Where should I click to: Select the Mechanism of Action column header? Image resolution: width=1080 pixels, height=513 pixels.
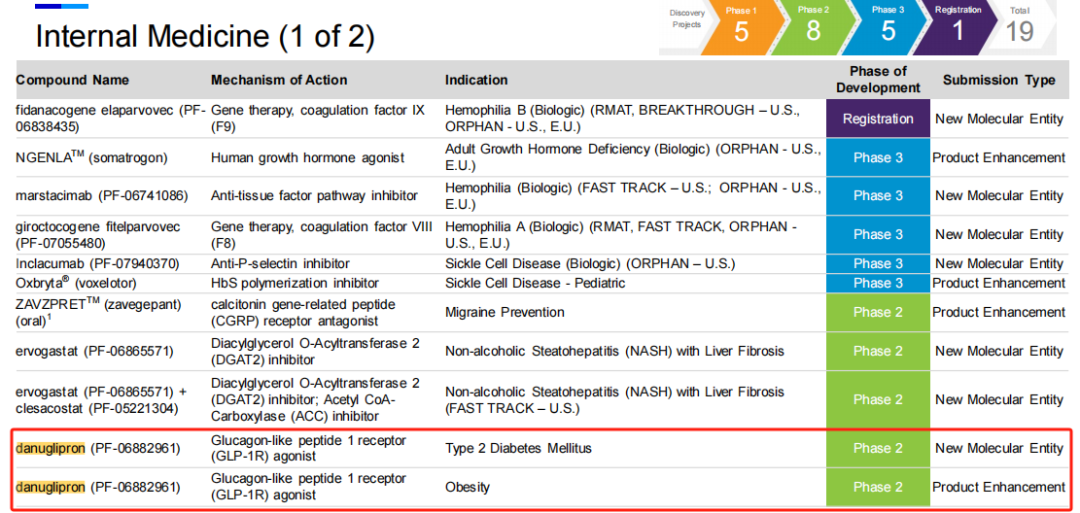pyautogui.click(x=279, y=80)
